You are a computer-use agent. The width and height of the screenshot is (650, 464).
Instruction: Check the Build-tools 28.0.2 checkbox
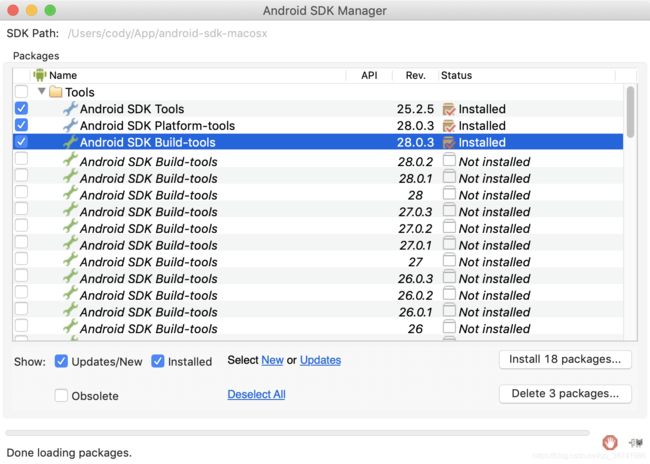point(21,158)
